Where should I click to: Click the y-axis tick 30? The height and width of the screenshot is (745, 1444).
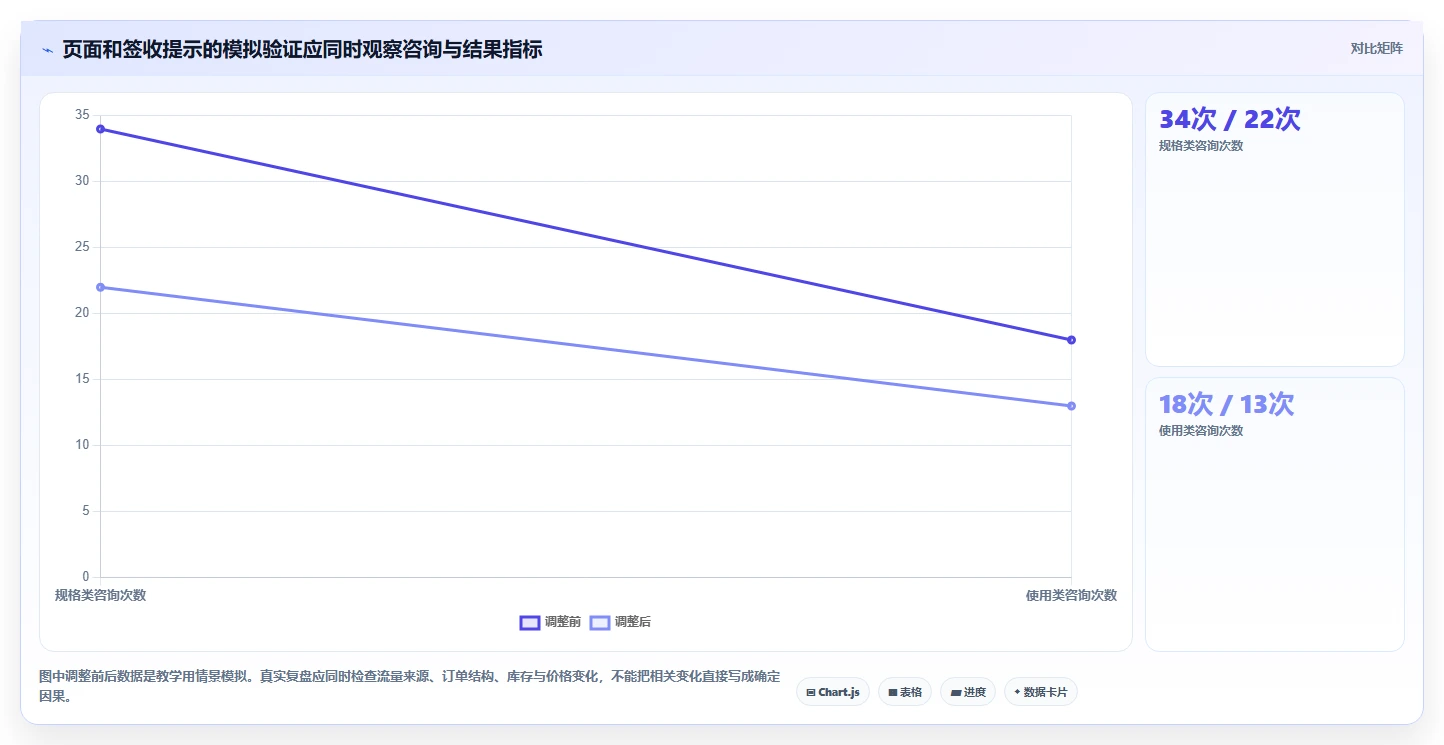tap(82, 181)
